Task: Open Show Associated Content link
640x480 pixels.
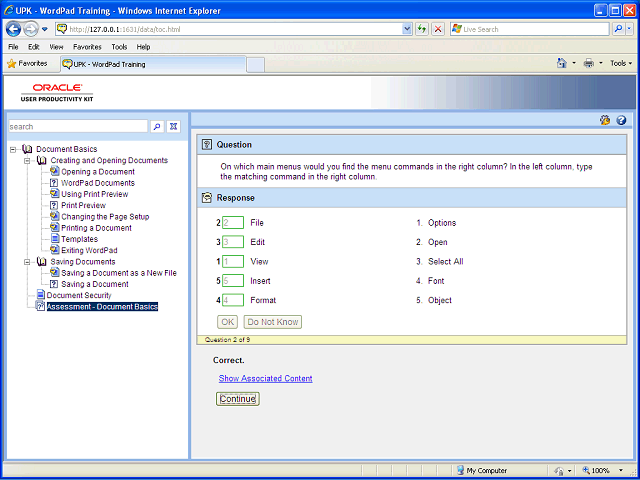Action: point(265,378)
